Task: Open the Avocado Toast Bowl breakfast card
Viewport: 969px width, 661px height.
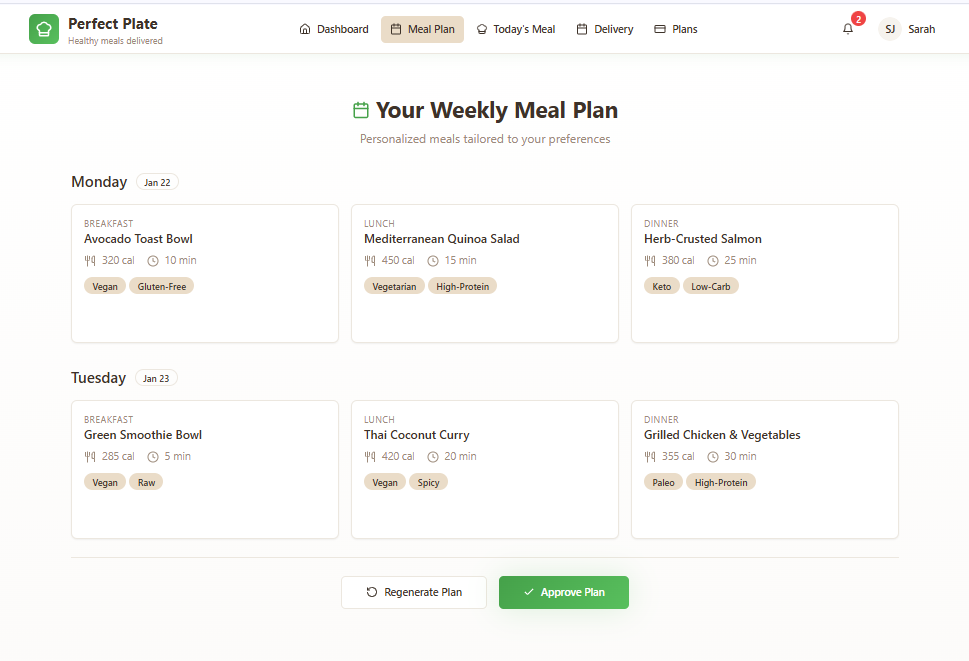Action: (x=205, y=273)
